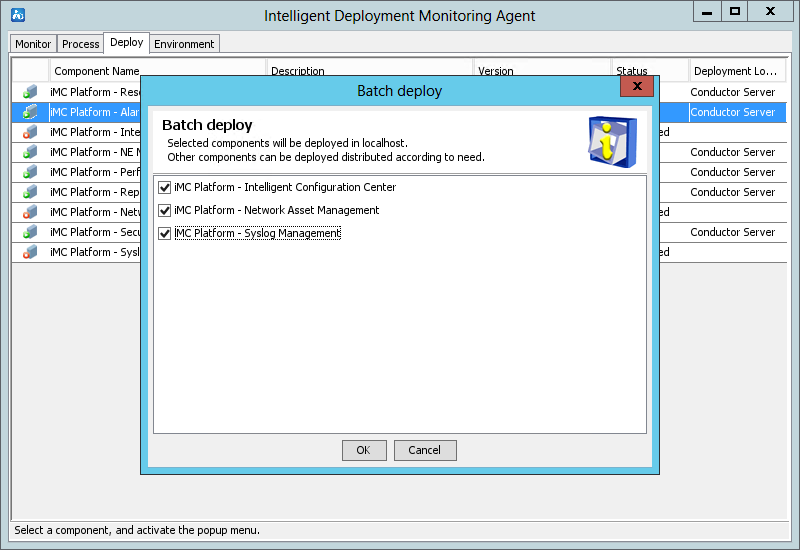Viewport: 800px width, 550px height.
Task: Click the iMC Platform - NE row component icon
Action: [30, 152]
